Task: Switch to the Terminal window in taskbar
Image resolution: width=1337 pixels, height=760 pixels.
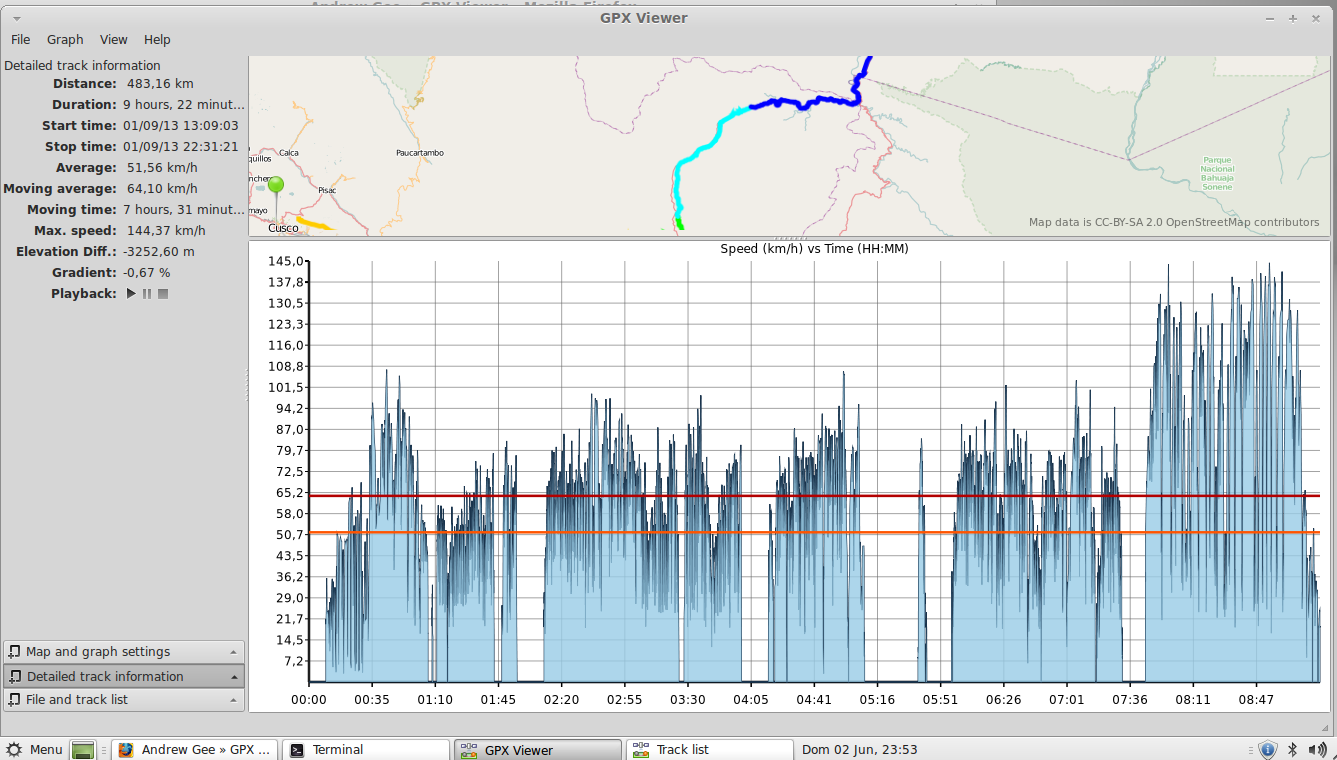Action: (365, 750)
